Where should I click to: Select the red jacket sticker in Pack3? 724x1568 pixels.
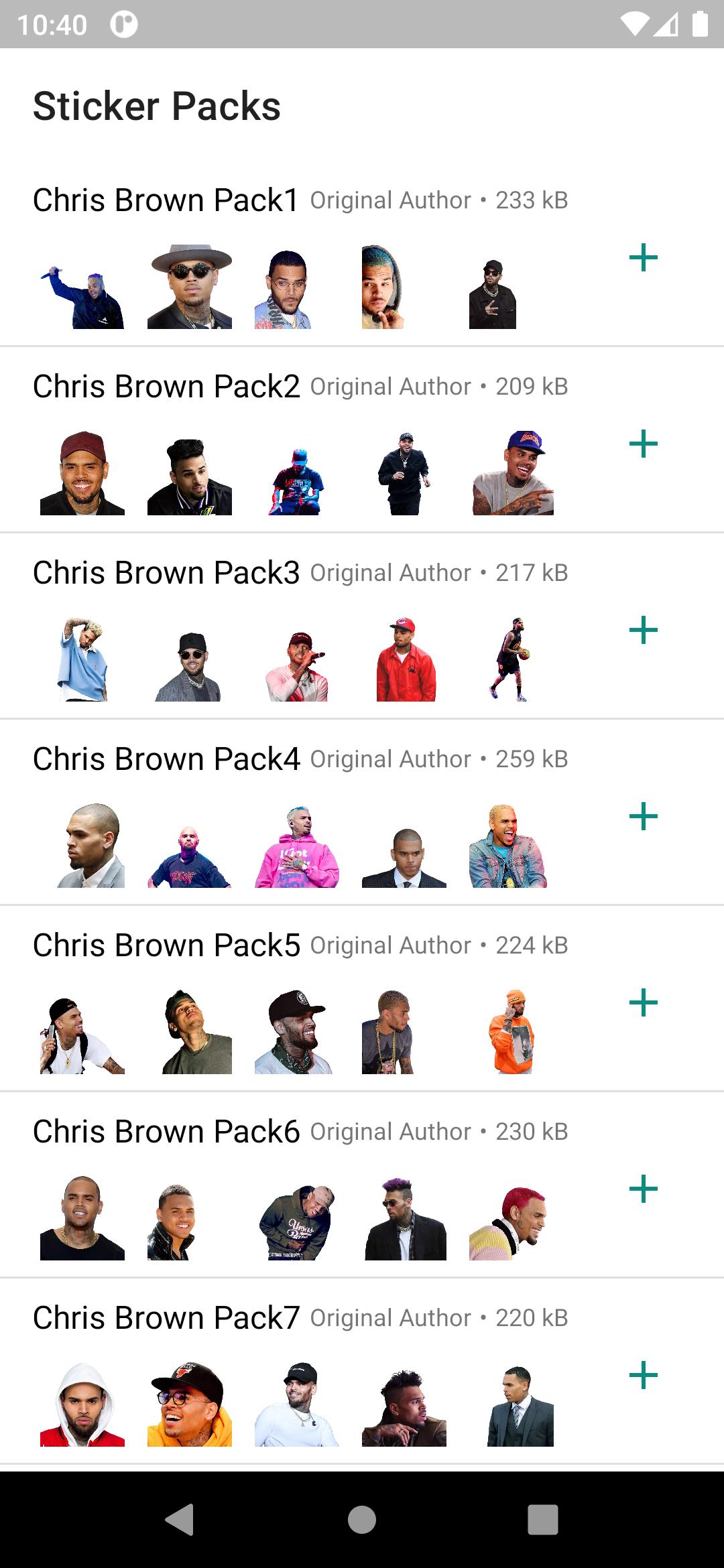click(x=406, y=659)
